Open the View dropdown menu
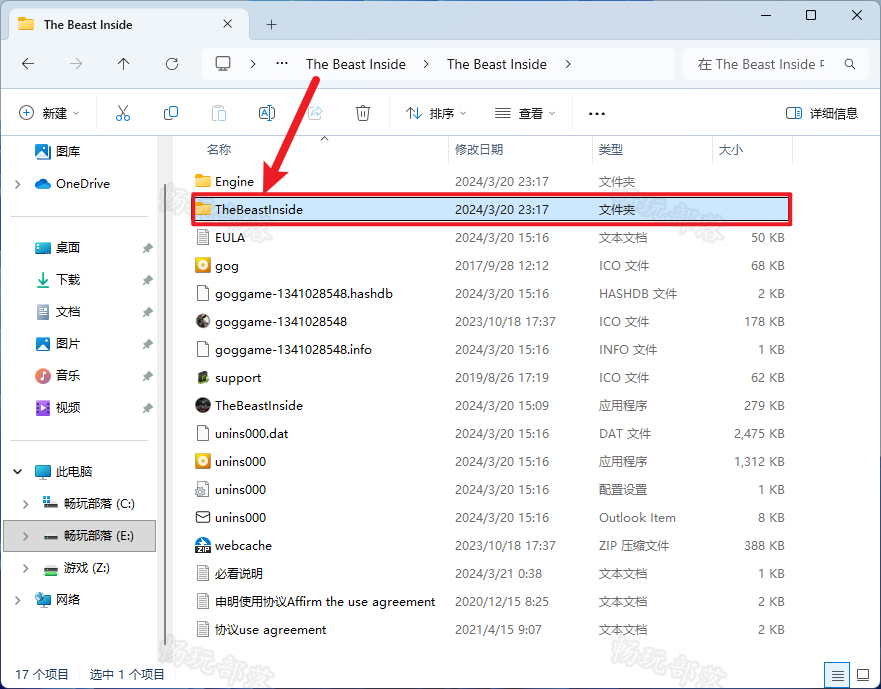Screen dimensions: 881x689 (x=525, y=113)
